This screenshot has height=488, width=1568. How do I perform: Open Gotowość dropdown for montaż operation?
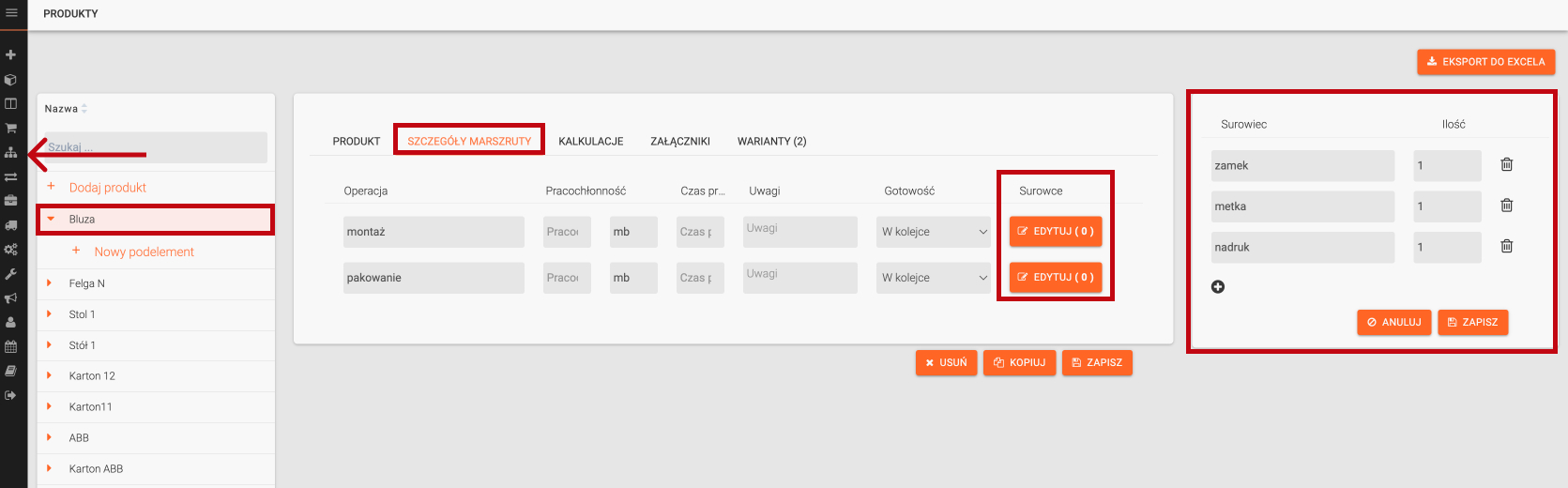click(x=934, y=232)
